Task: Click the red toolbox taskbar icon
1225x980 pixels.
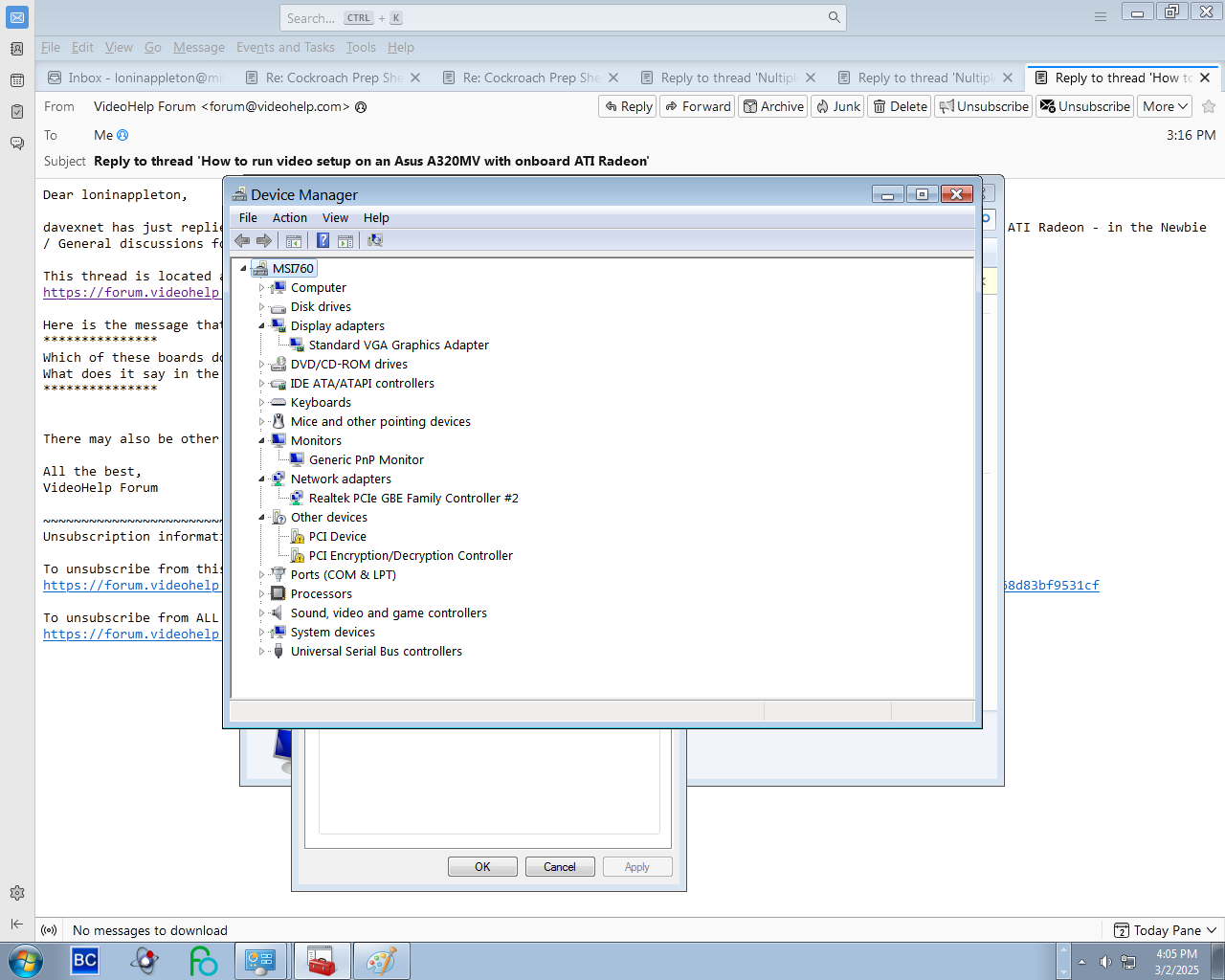Action: [x=322, y=961]
